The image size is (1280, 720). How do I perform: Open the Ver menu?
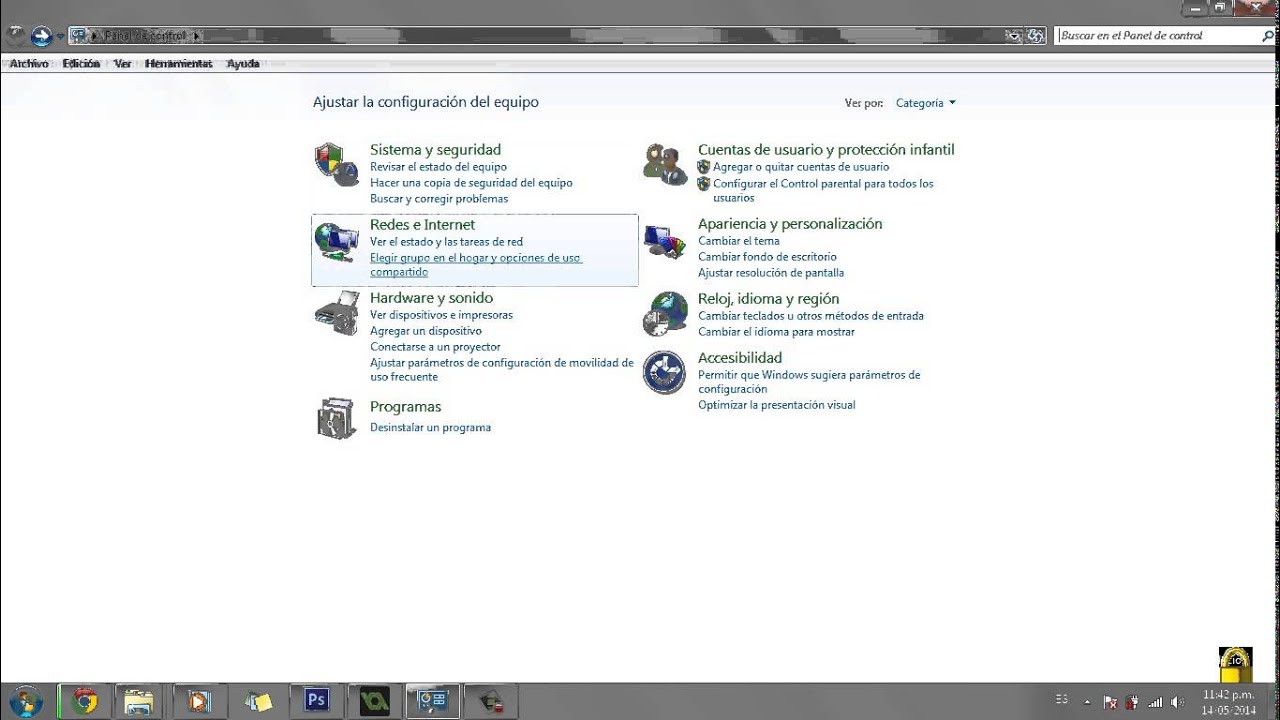(123, 63)
